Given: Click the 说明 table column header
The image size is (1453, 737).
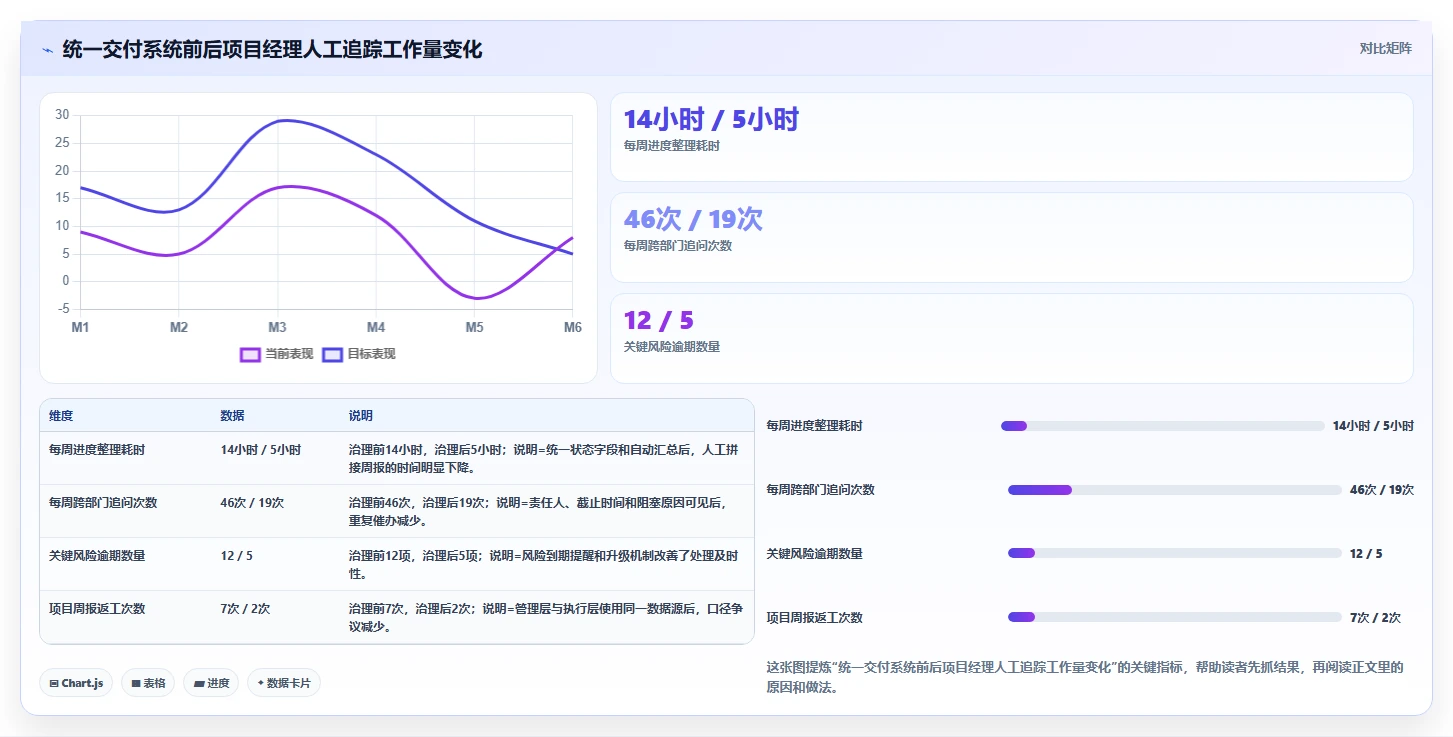Looking at the screenshot, I should (x=360, y=416).
